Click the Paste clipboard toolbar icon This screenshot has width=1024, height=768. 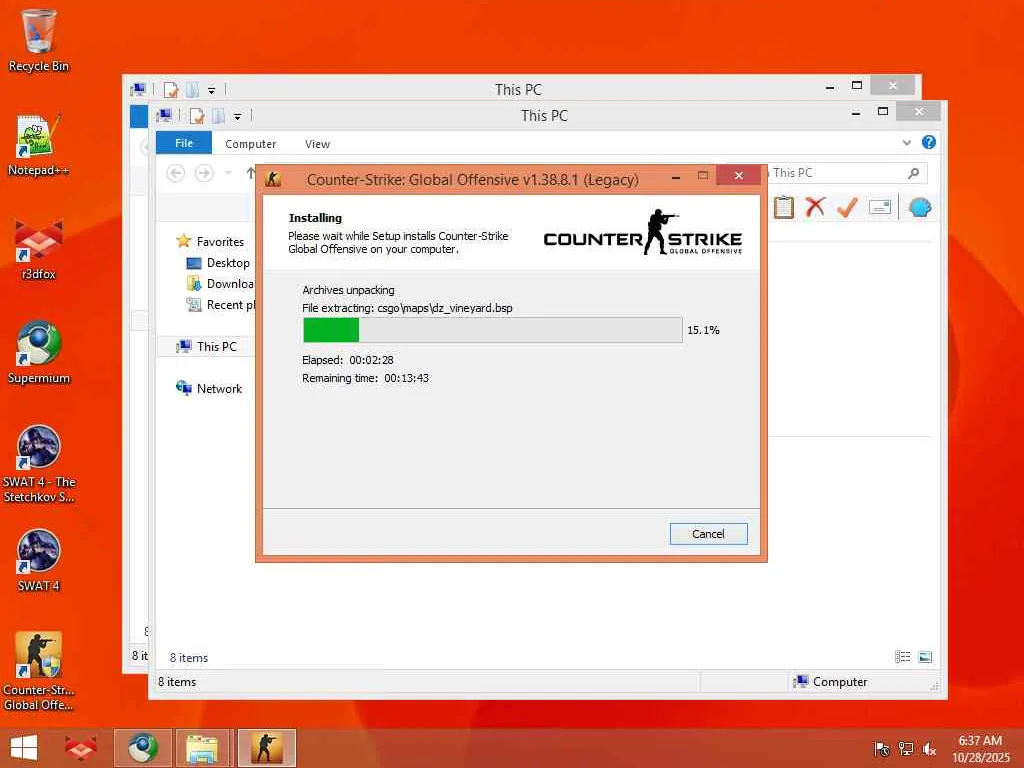pos(784,207)
